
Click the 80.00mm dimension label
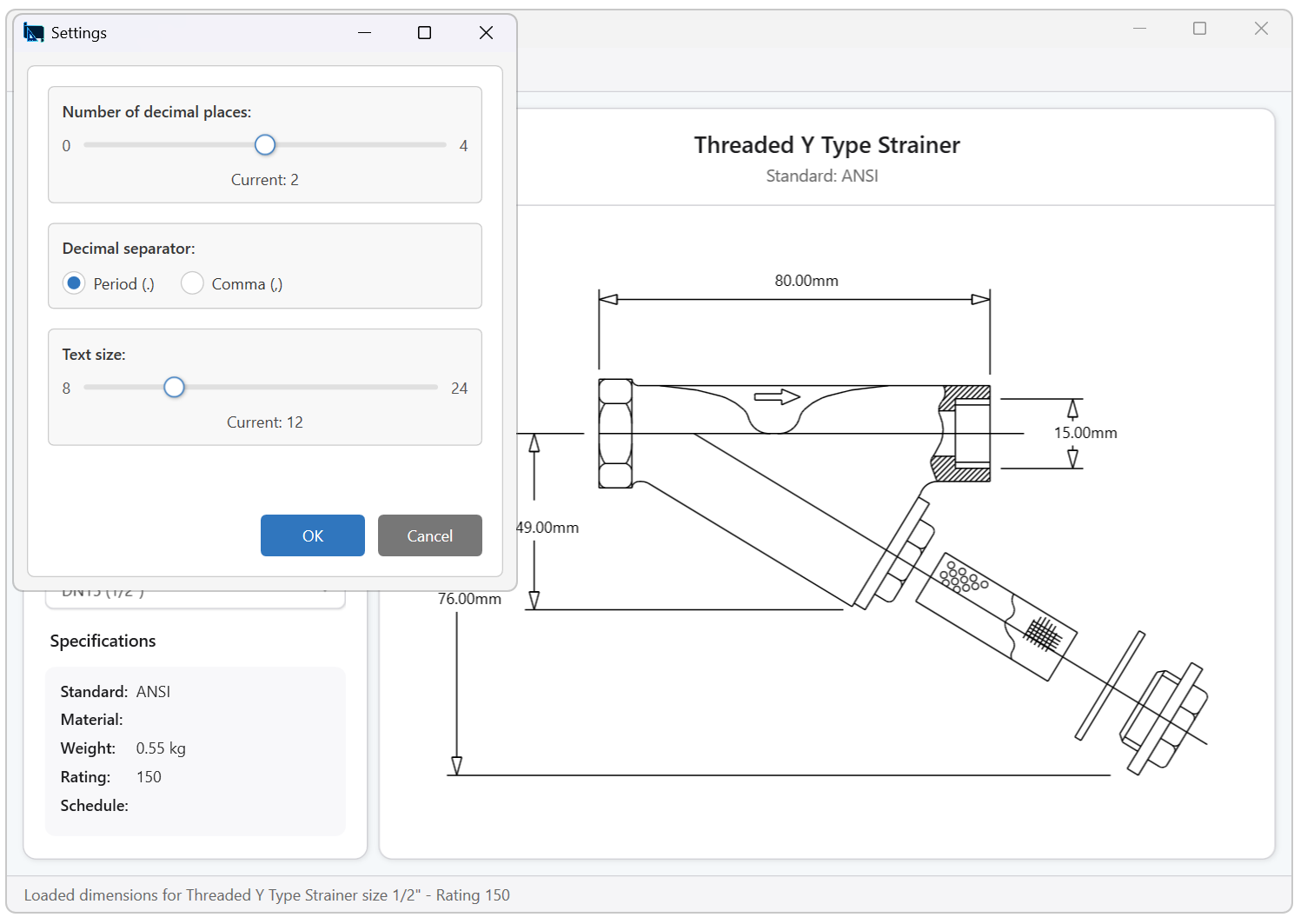[x=806, y=281]
